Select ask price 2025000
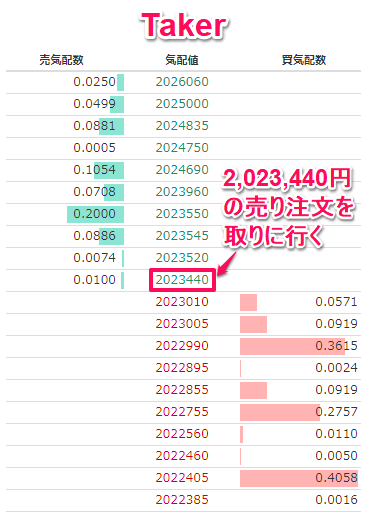Image resolution: width=366 pixels, height=520 pixels. 182,104
